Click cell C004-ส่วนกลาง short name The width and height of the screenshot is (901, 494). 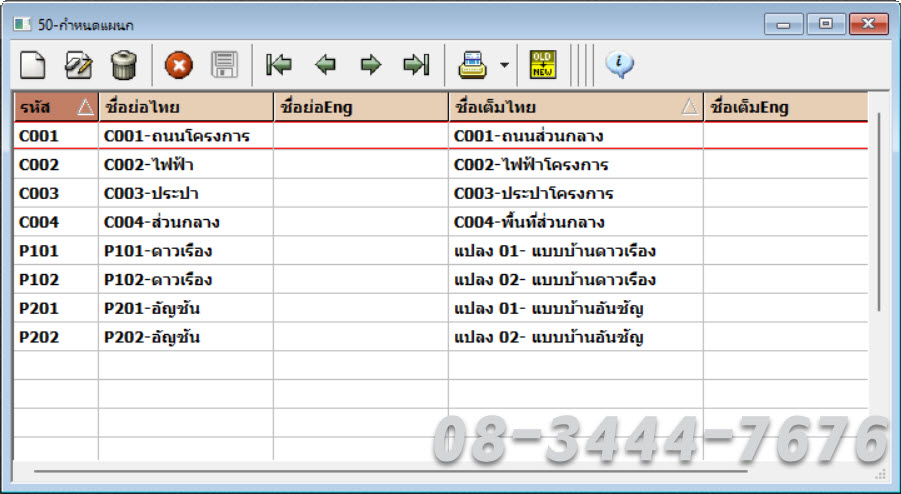pyautogui.click(x=186, y=222)
